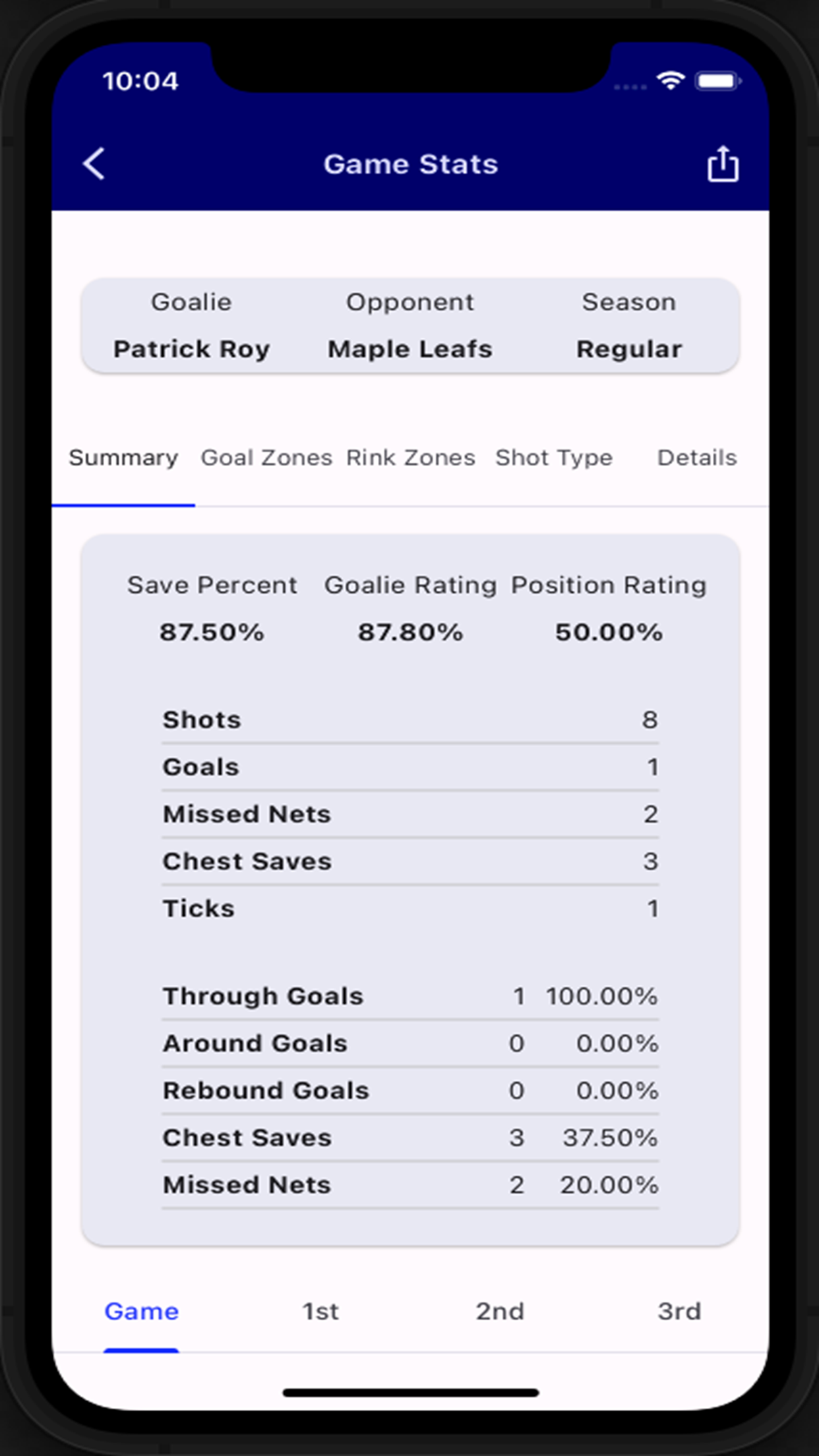Tap the Wi-Fi status icon
Image resolution: width=819 pixels, height=1456 pixels.
tap(671, 81)
